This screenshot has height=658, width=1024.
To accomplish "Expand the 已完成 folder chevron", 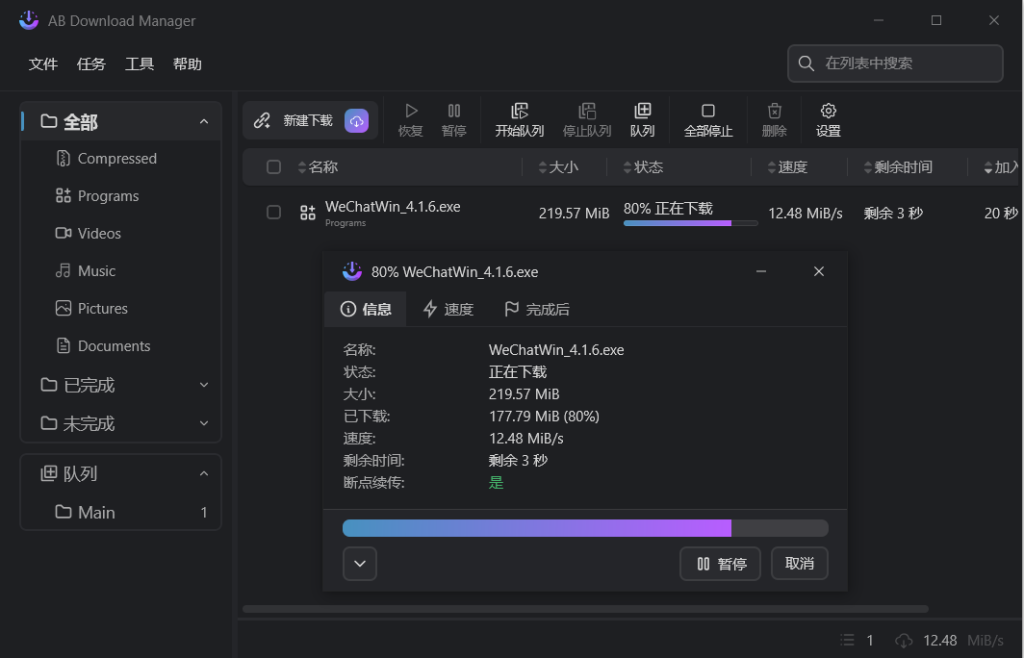I will pyautogui.click(x=204, y=385).
